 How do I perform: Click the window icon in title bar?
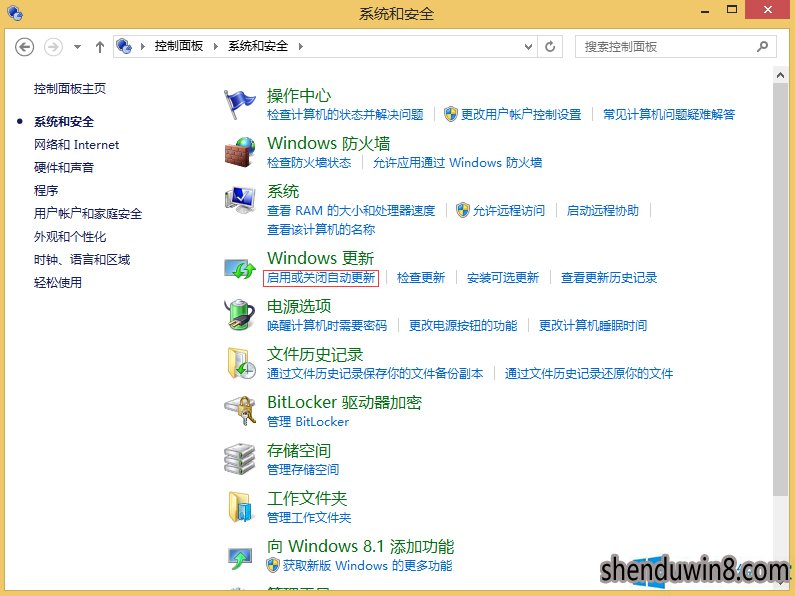(15, 13)
